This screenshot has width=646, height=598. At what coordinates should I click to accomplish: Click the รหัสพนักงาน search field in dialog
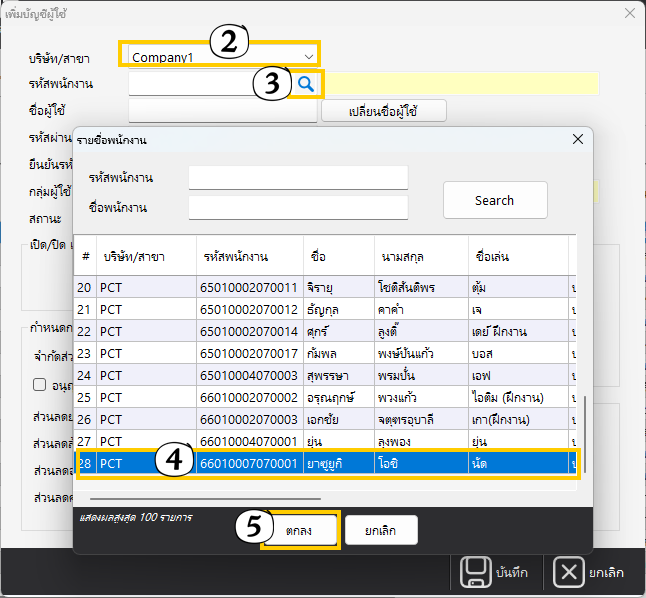pyautogui.click(x=298, y=177)
